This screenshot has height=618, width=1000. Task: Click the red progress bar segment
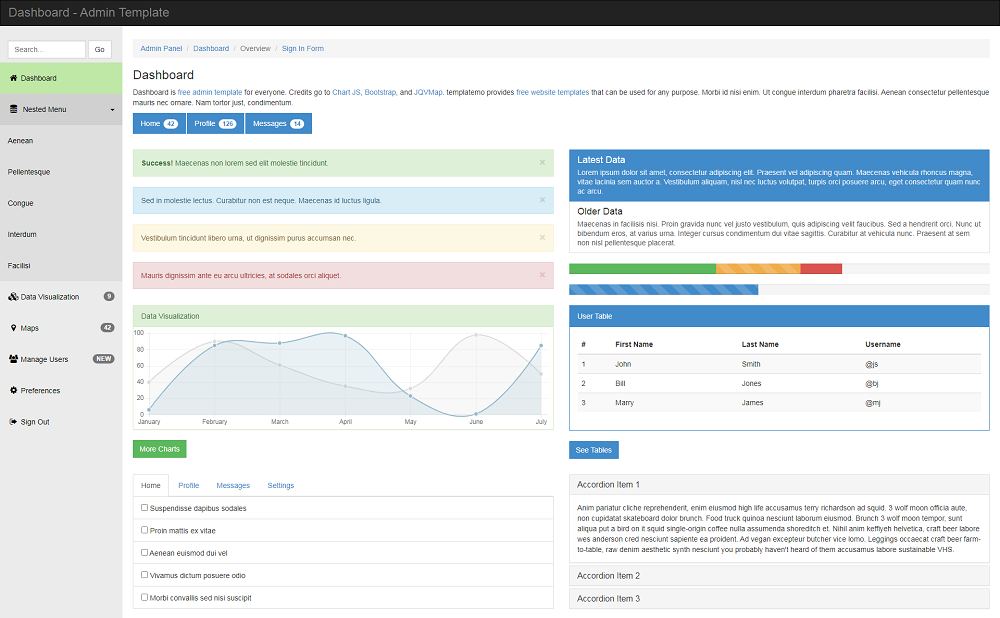[821, 269]
